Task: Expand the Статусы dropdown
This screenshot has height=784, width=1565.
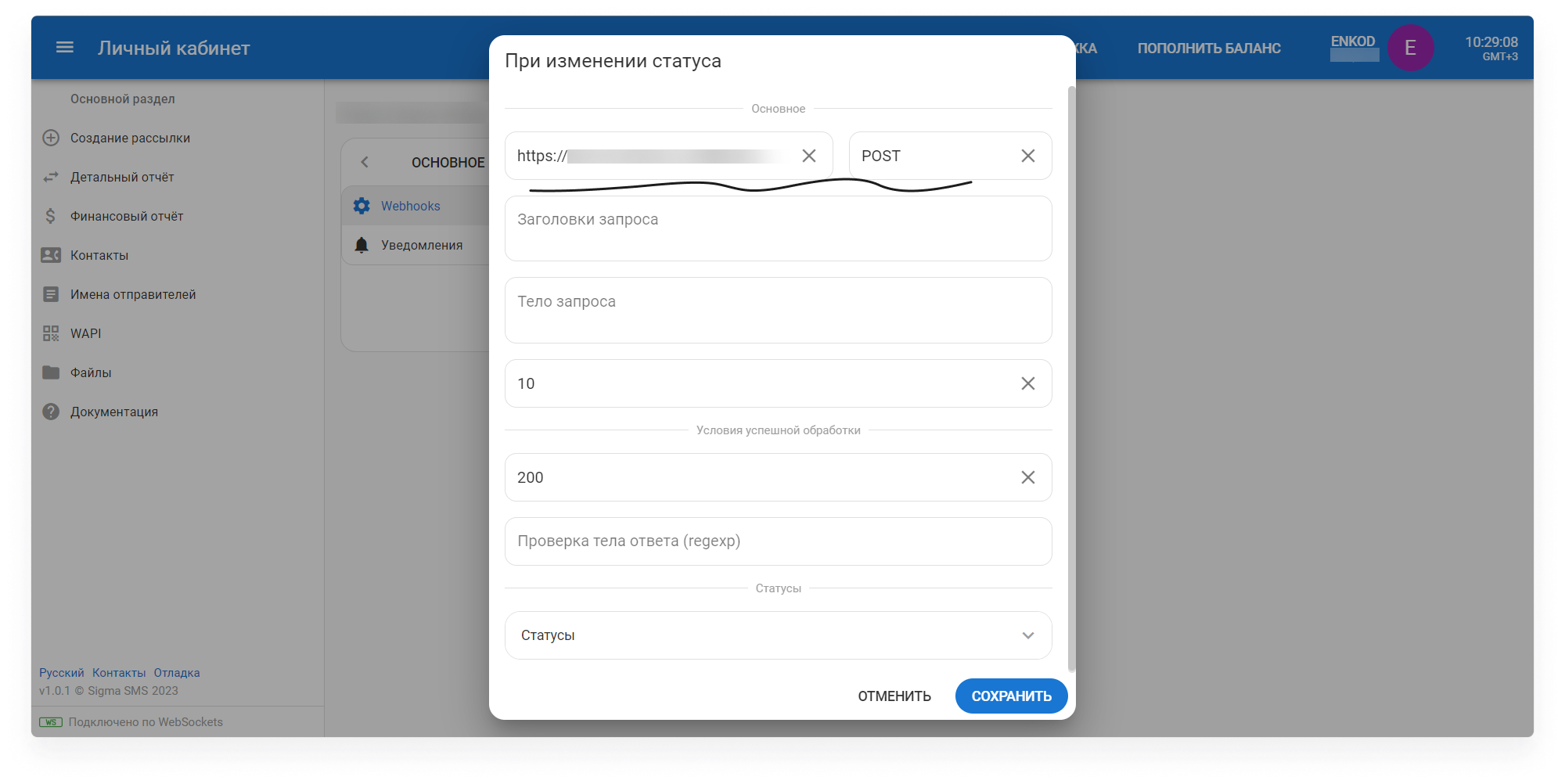Action: tap(779, 635)
